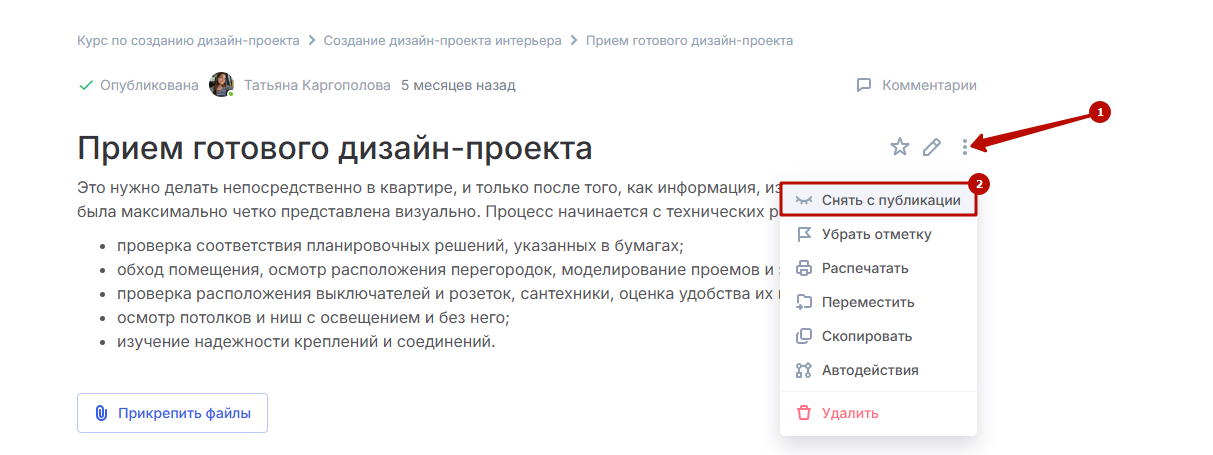Screen dimensions: 1213x455
Task: Click the closed-eye unpublish icon
Action: point(803,200)
